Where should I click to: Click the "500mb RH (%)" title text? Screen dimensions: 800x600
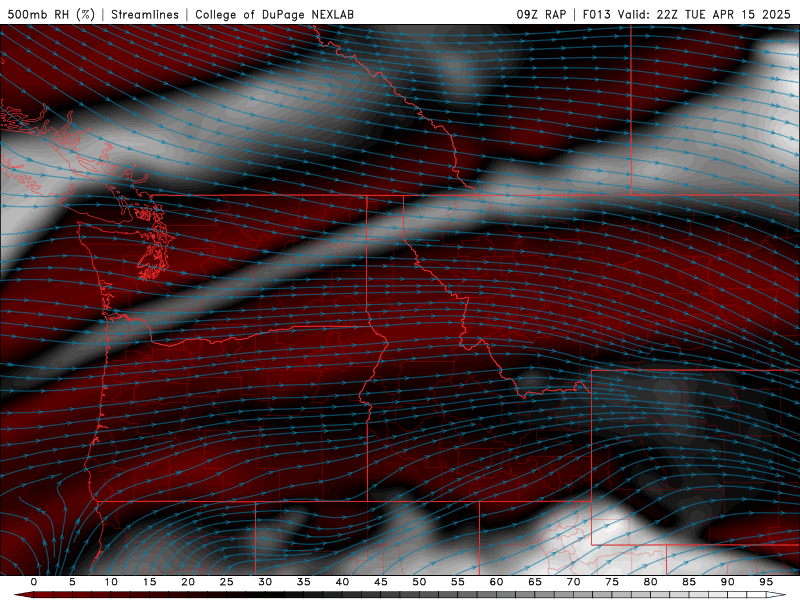(x=51, y=14)
